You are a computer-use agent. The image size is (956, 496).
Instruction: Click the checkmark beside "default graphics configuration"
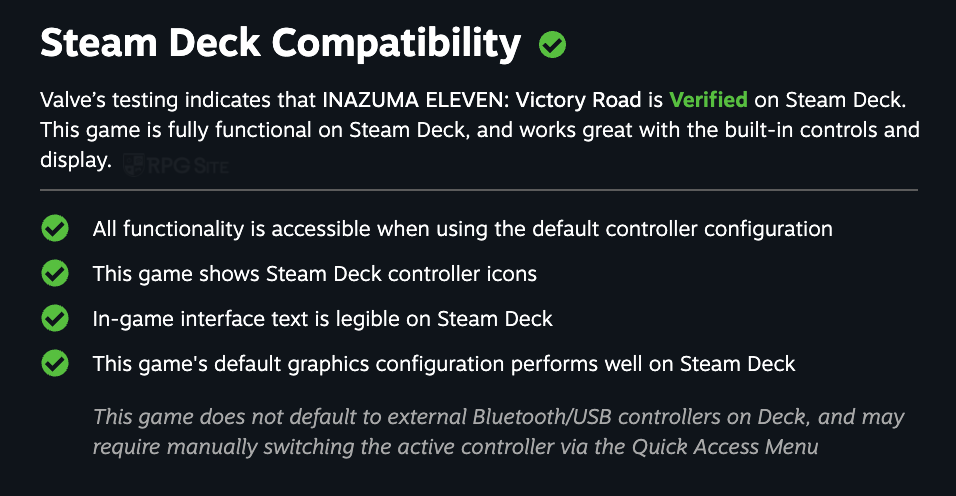(x=55, y=363)
